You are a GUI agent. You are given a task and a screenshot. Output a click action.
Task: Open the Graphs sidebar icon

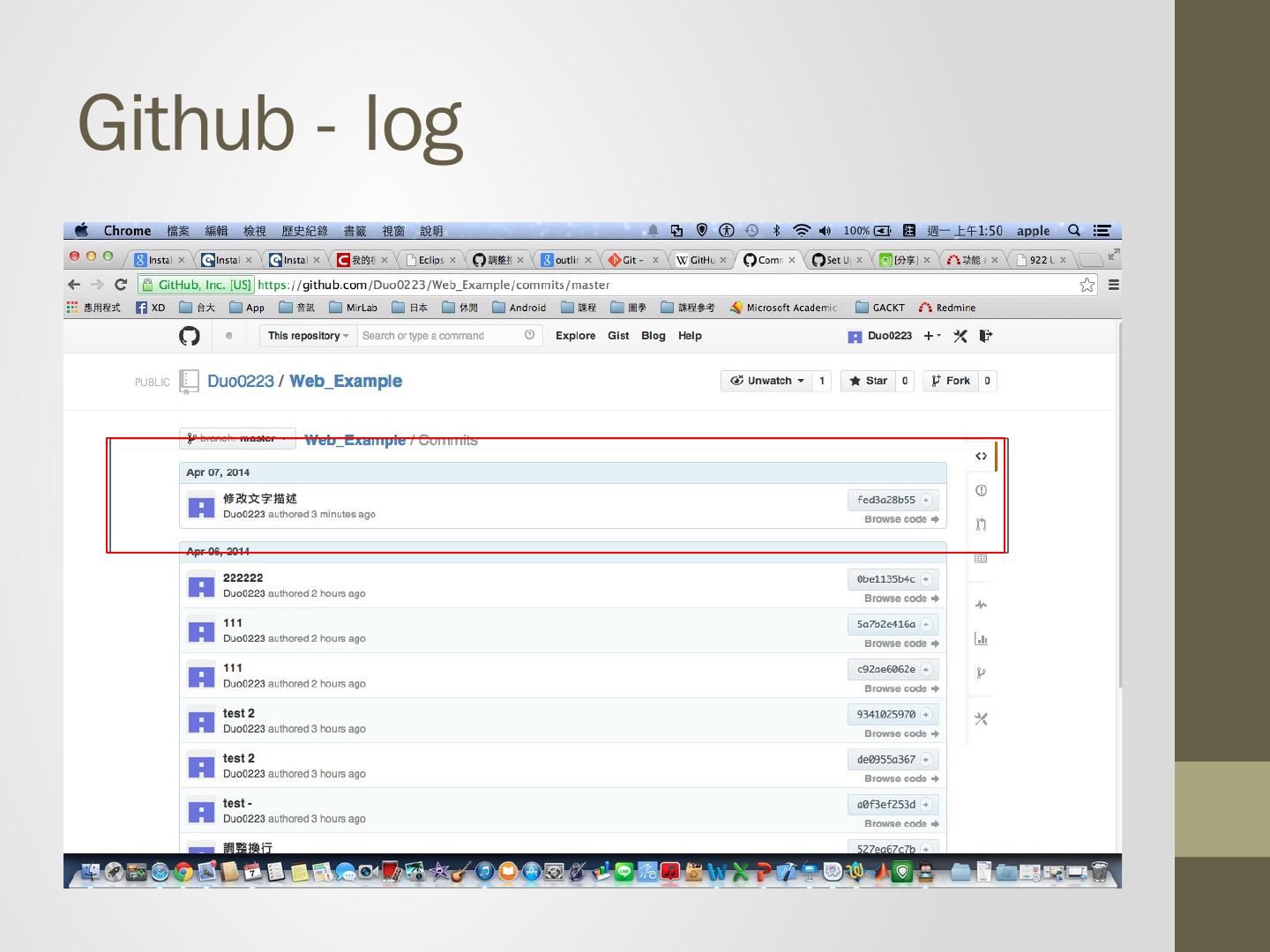point(981,639)
